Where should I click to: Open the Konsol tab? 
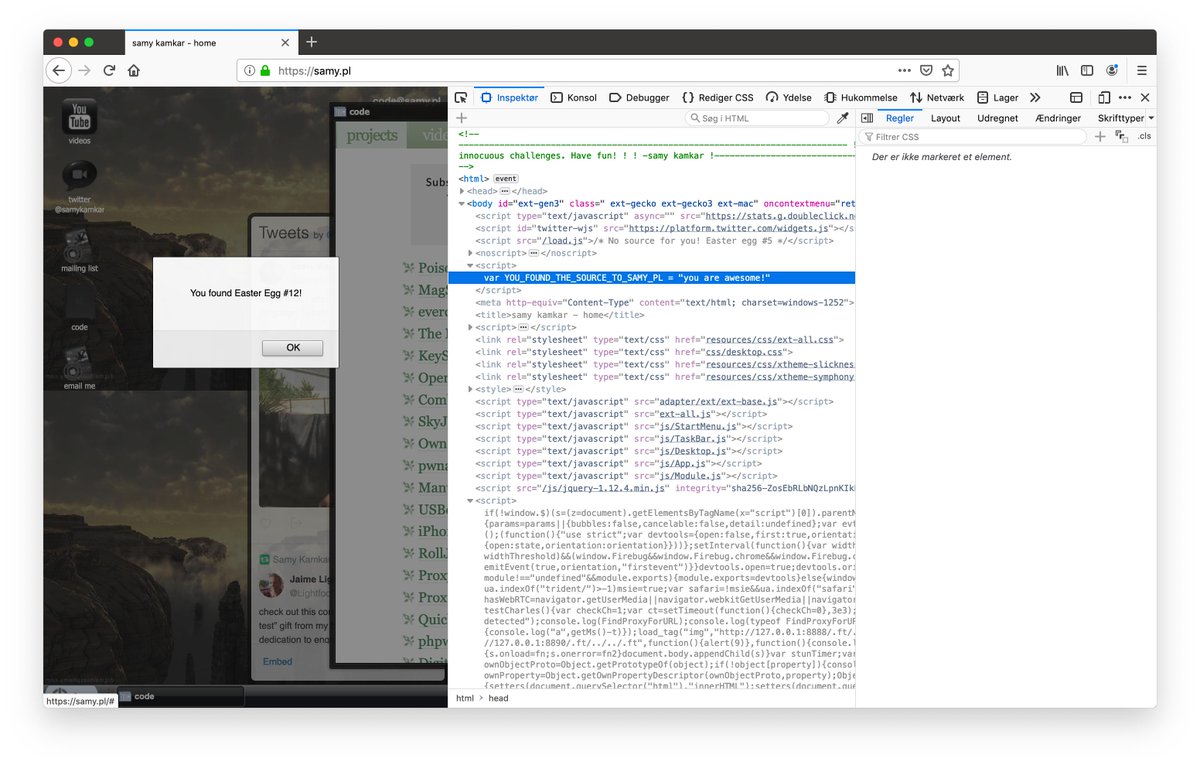pyautogui.click(x=572, y=98)
